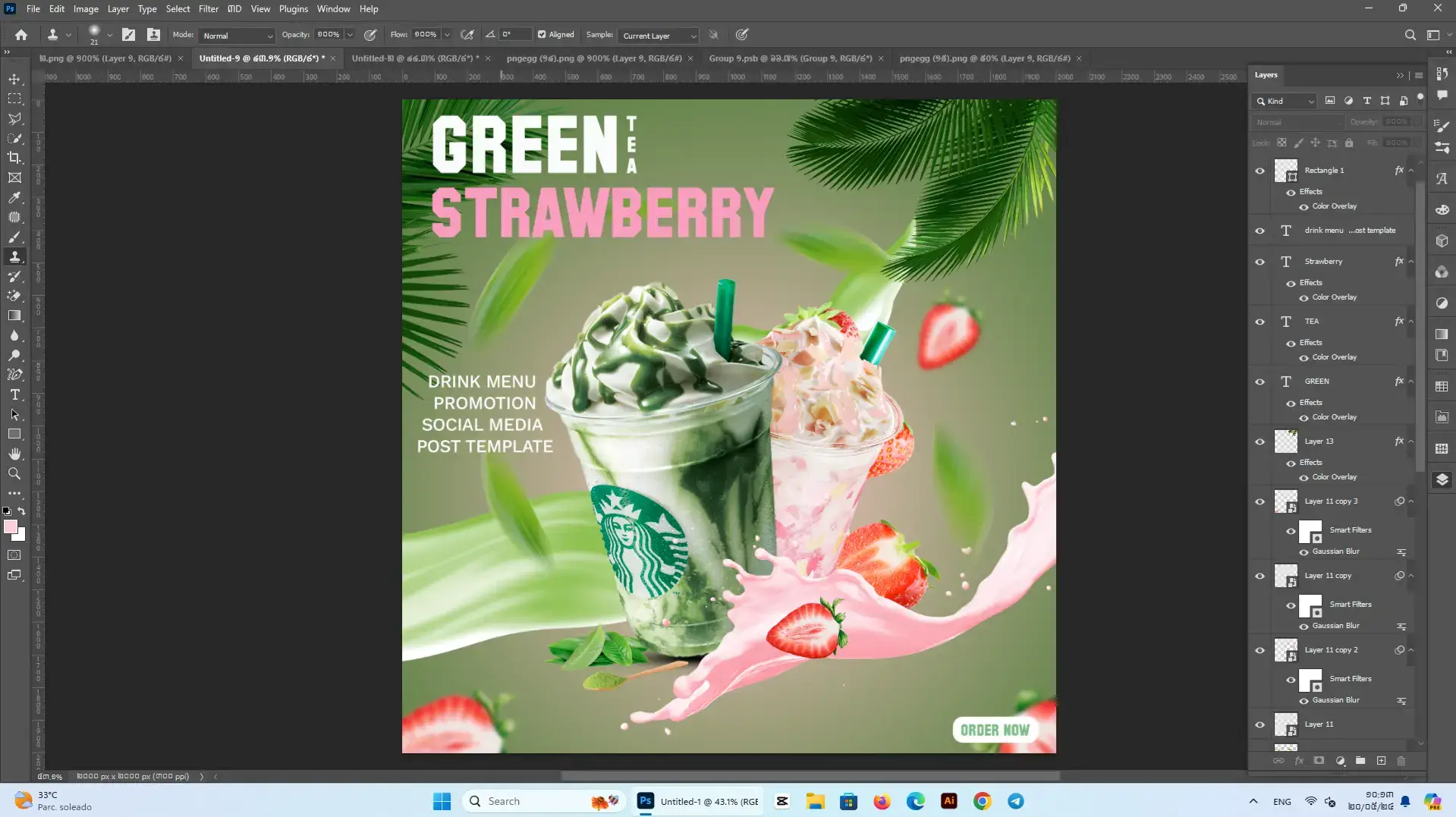
Task: Click the foreground color swatch
Action: 11,526
